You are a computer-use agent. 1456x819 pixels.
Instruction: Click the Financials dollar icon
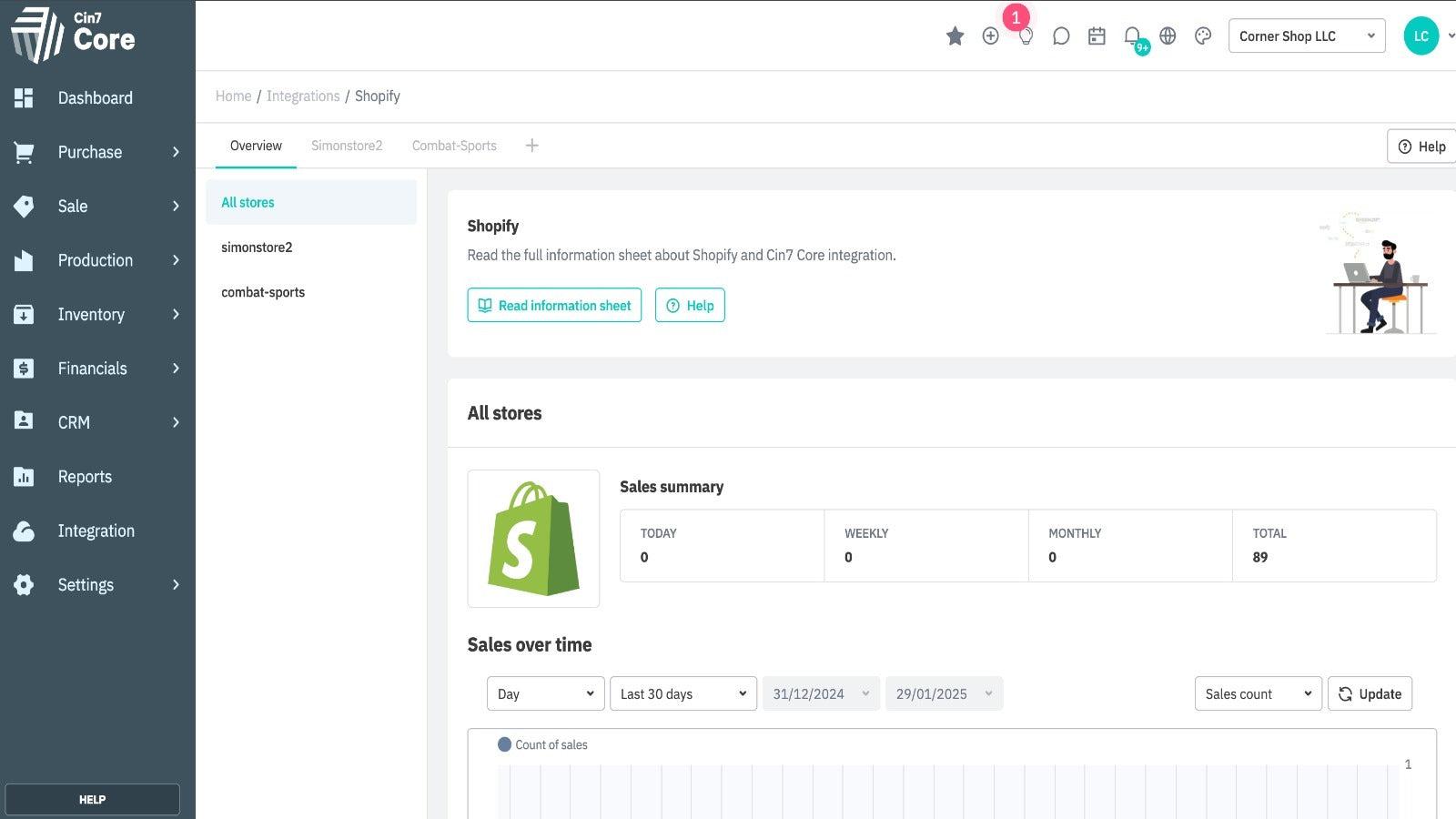[x=24, y=369]
